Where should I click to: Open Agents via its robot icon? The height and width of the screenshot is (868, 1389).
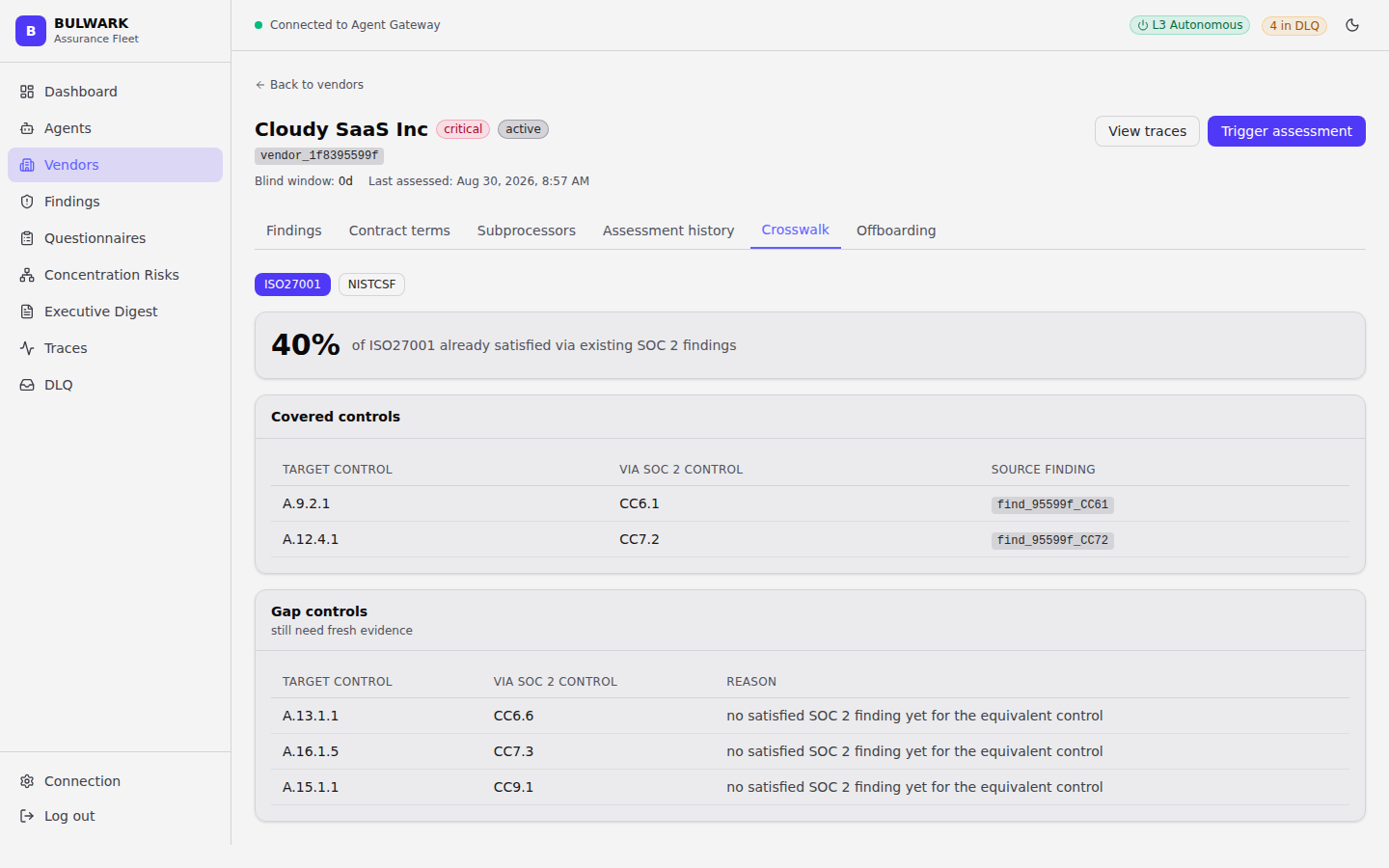tap(27, 128)
